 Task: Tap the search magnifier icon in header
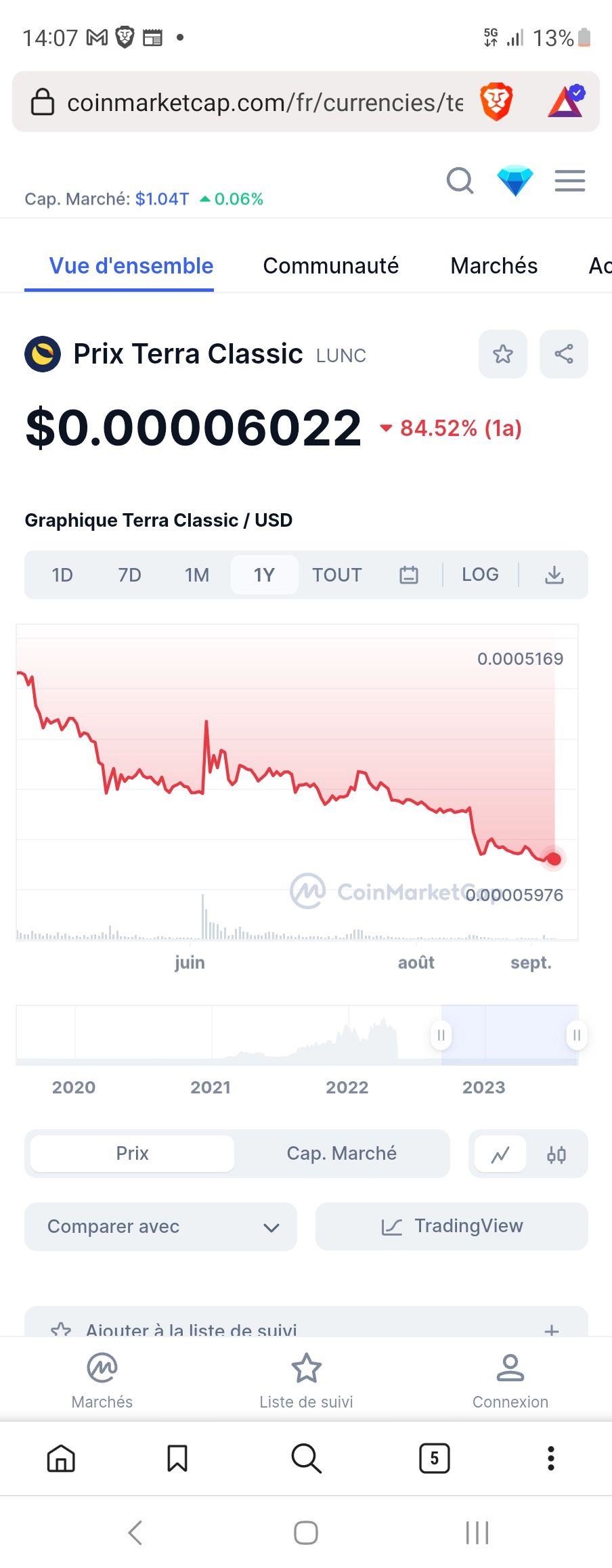tap(460, 181)
